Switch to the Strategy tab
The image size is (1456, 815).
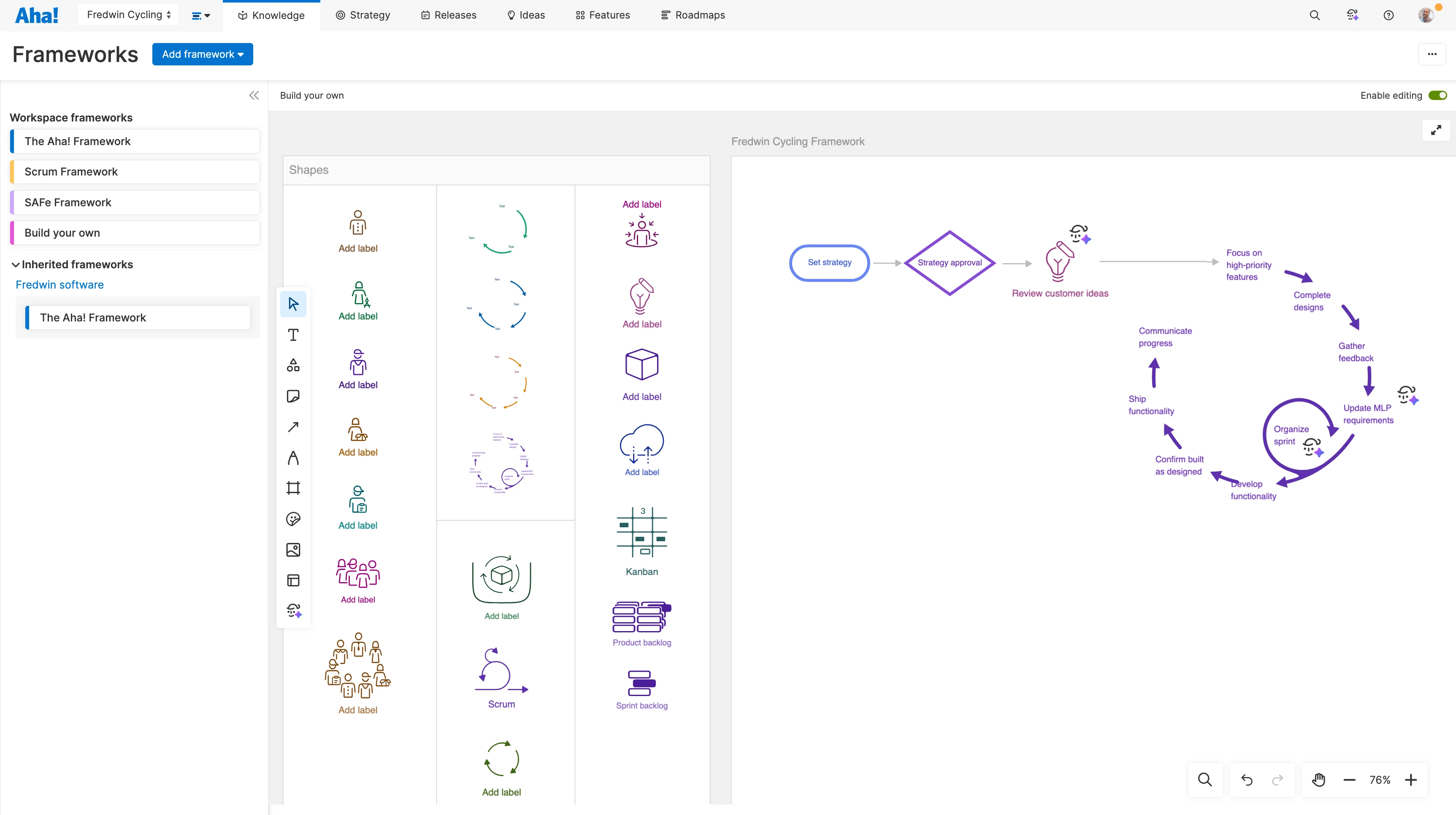(x=362, y=15)
